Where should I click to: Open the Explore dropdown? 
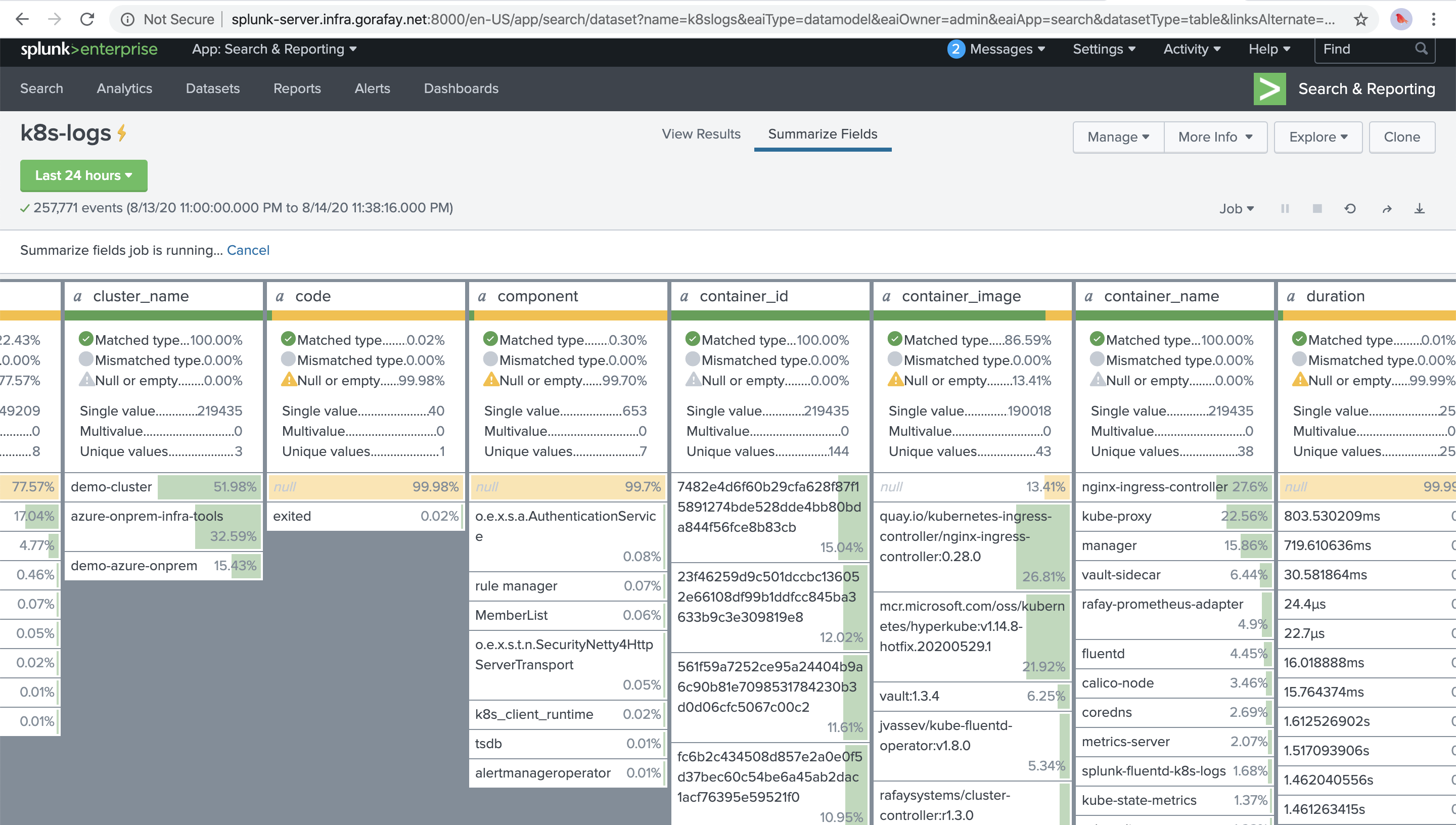point(1318,137)
